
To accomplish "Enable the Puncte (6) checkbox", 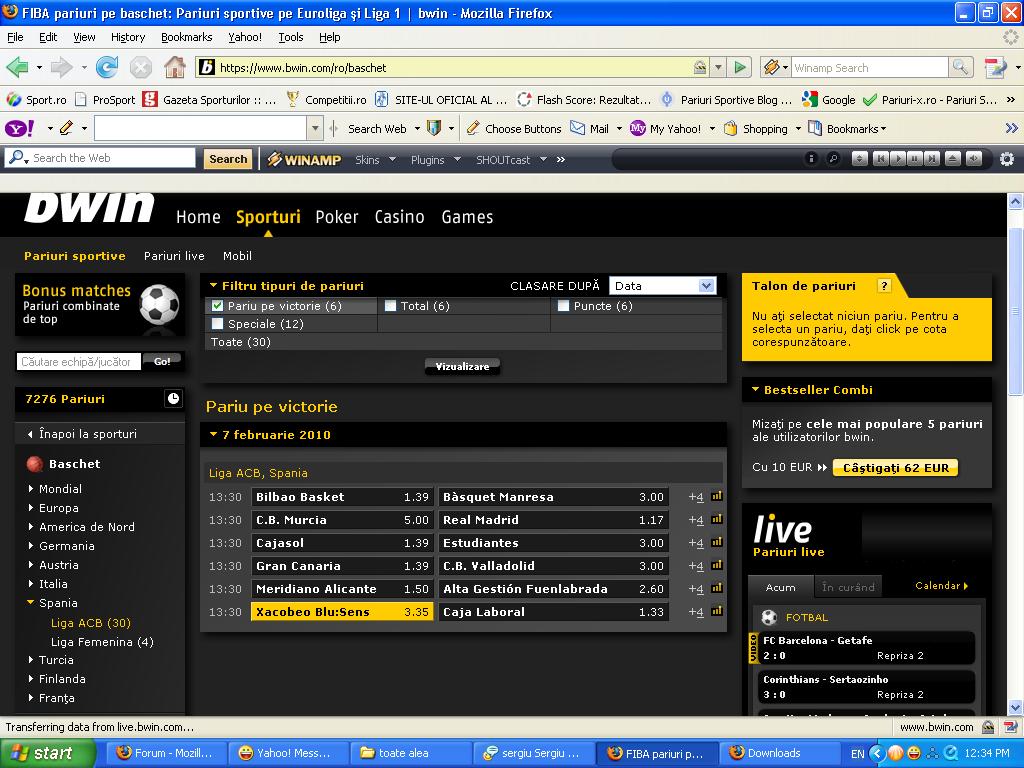I will [563, 306].
